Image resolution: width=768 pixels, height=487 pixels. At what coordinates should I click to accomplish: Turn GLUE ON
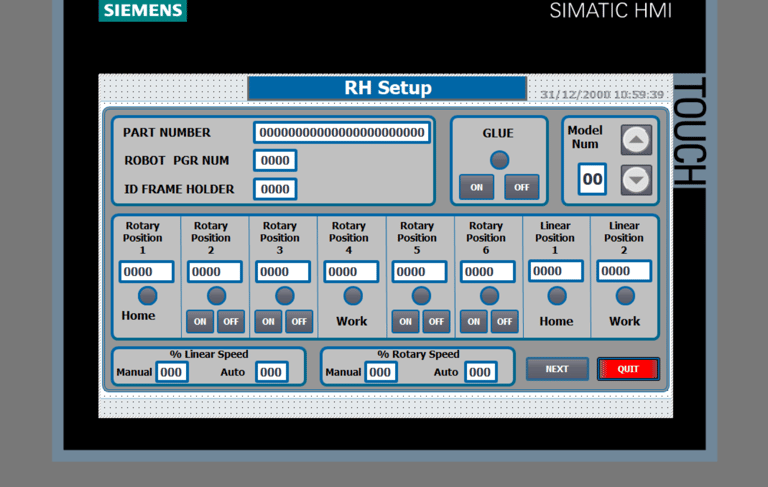coord(477,187)
